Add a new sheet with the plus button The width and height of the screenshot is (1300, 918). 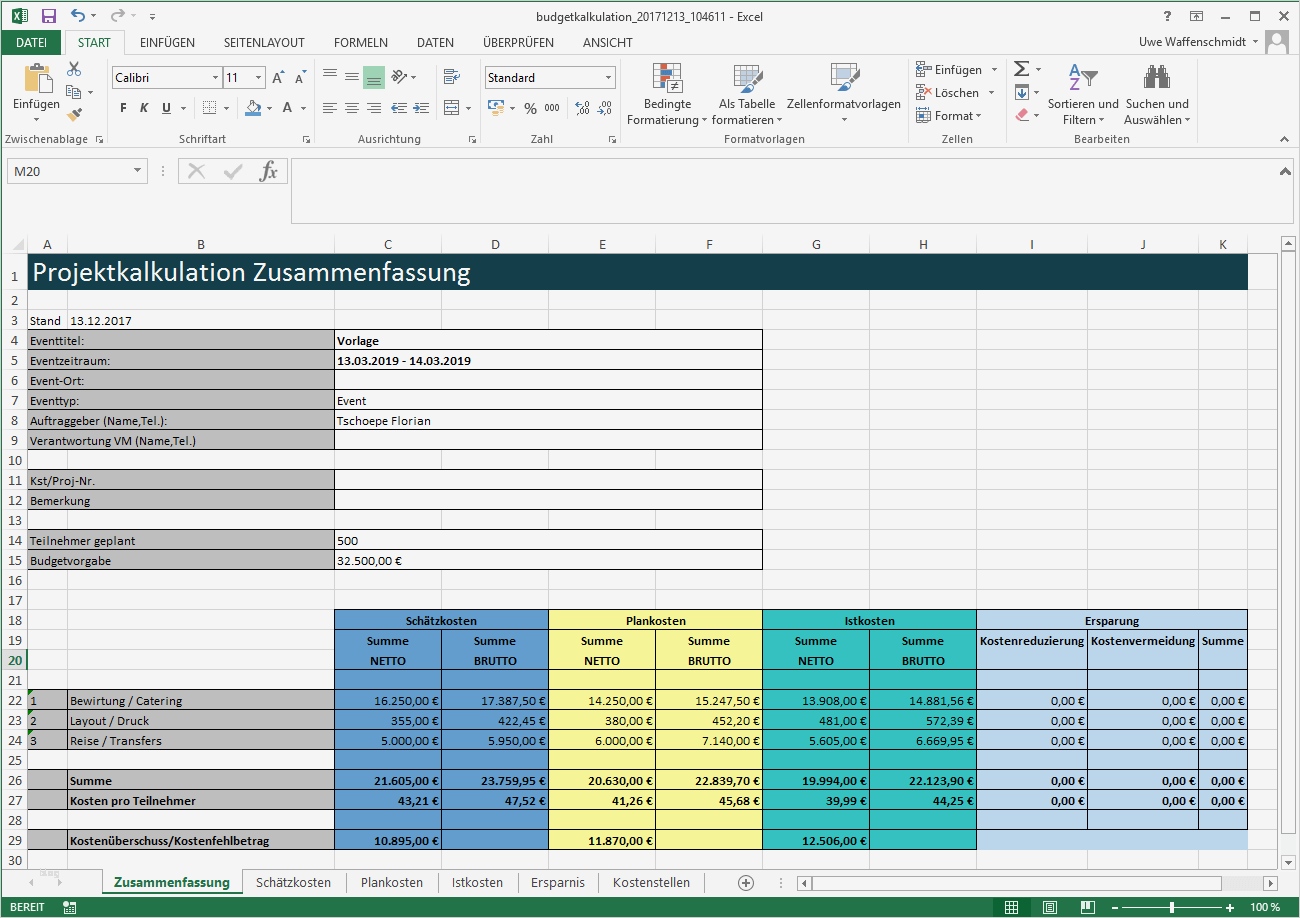746,882
